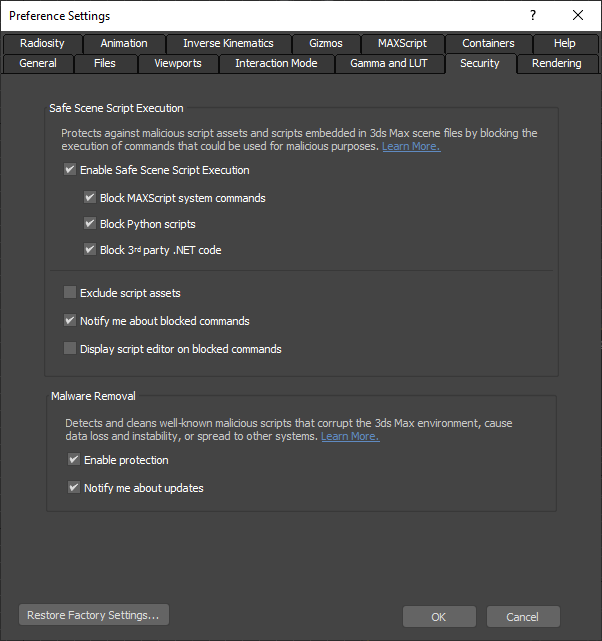Image resolution: width=602 pixels, height=641 pixels.
Task: Toggle Block Python scripts checkbox
Action: coord(90,224)
